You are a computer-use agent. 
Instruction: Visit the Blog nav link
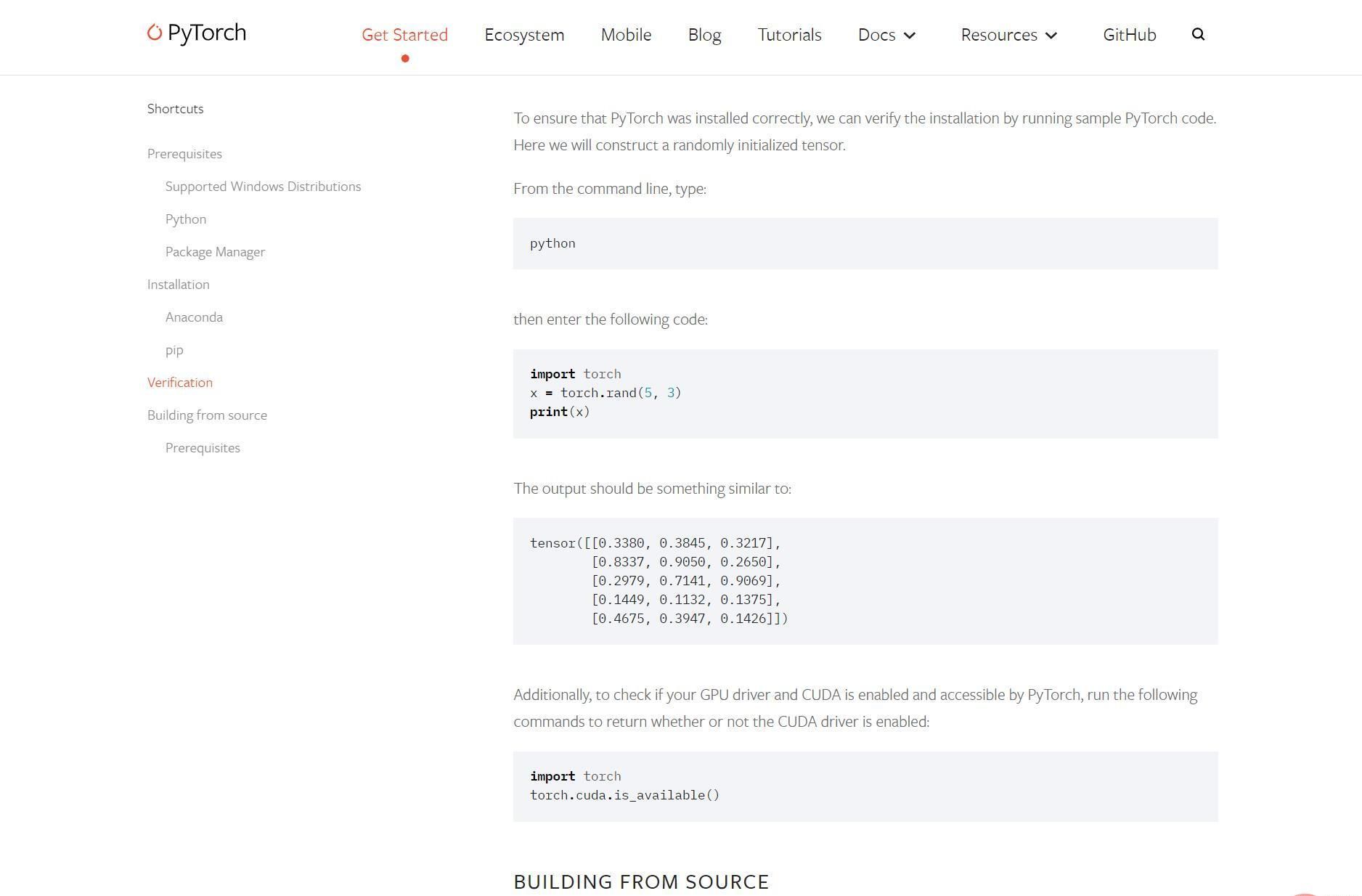pyautogui.click(x=704, y=35)
